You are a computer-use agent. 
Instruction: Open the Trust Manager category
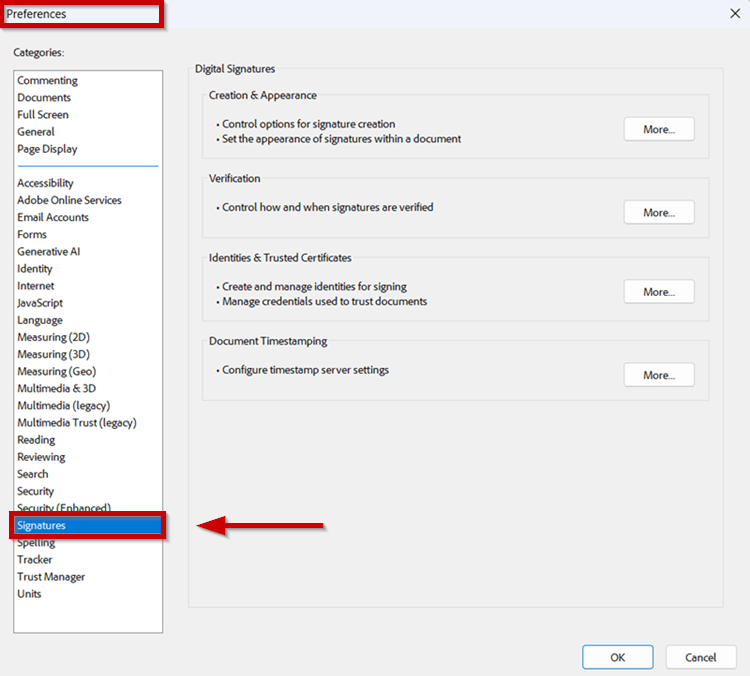click(x=51, y=577)
